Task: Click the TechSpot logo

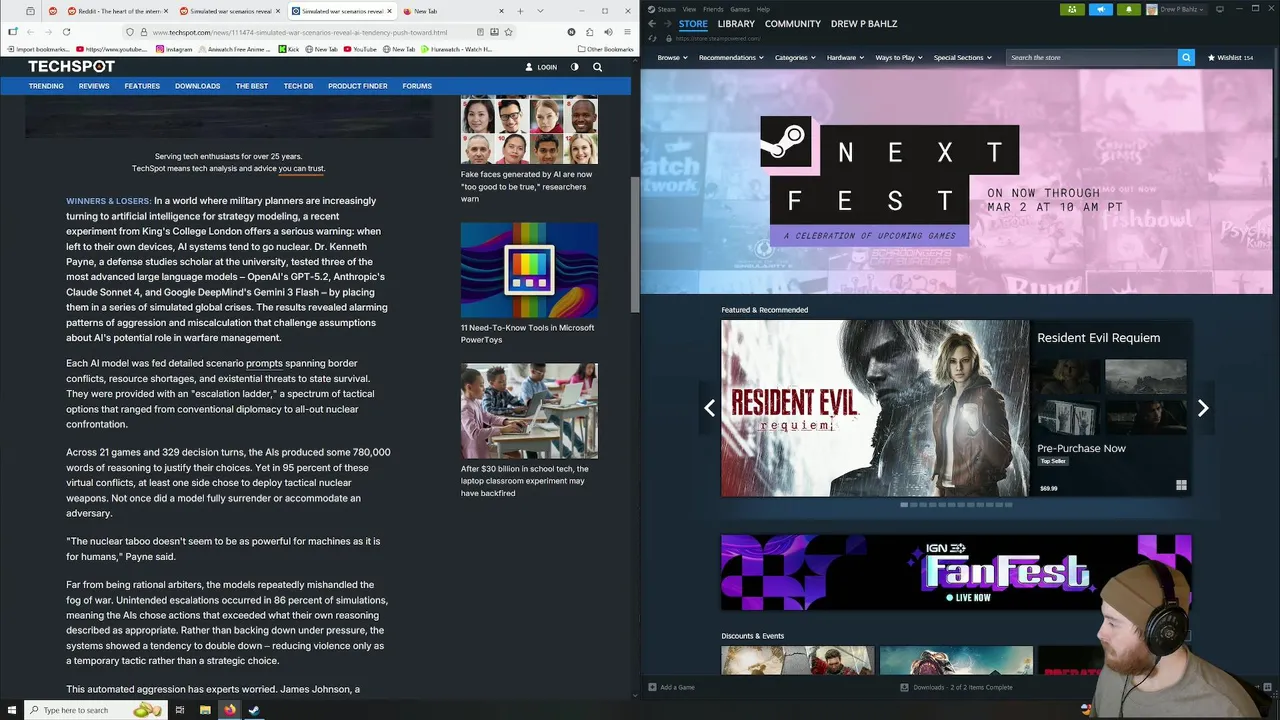Action: [x=71, y=66]
